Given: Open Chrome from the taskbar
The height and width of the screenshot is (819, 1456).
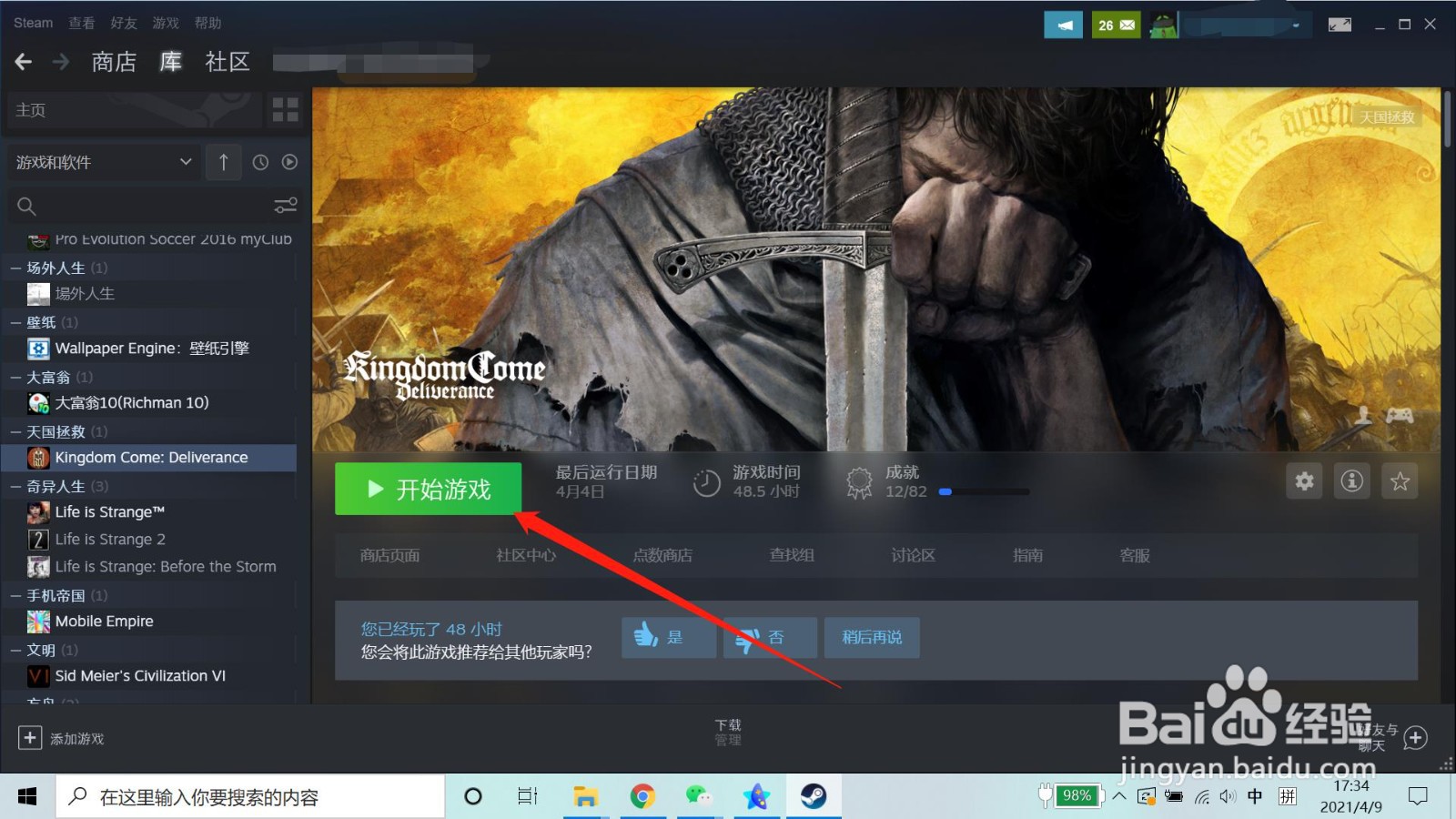Looking at the screenshot, I should 642,797.
